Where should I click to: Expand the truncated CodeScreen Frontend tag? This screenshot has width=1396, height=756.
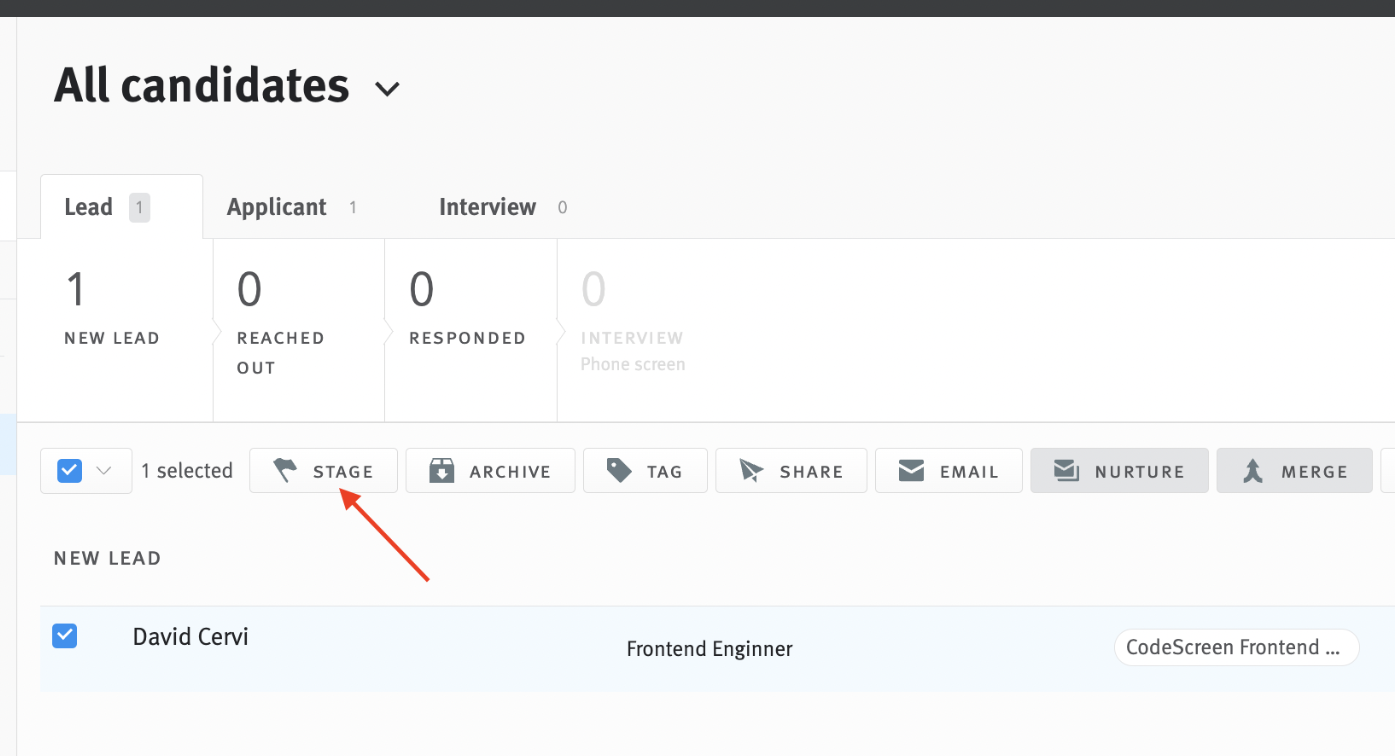[x=1236, y=647]
